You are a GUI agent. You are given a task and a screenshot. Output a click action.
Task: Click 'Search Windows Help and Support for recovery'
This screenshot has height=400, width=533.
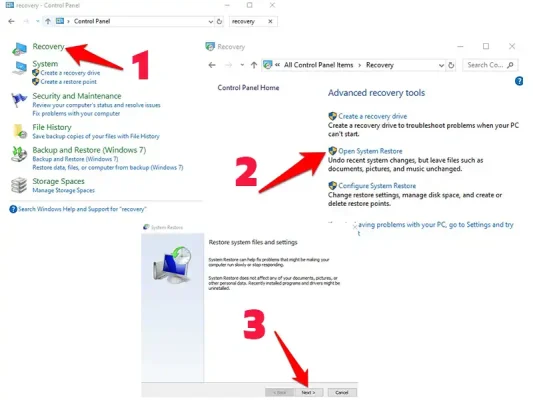82,209
